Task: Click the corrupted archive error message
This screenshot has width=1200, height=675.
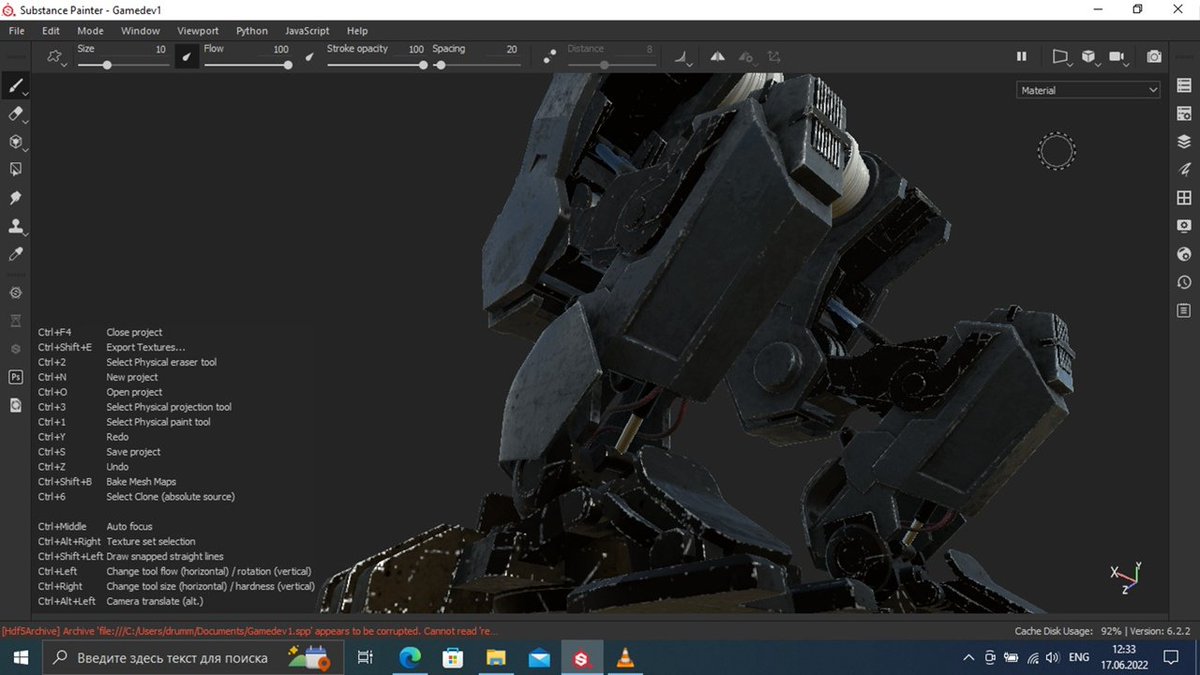Action: [x=250, y=631]
